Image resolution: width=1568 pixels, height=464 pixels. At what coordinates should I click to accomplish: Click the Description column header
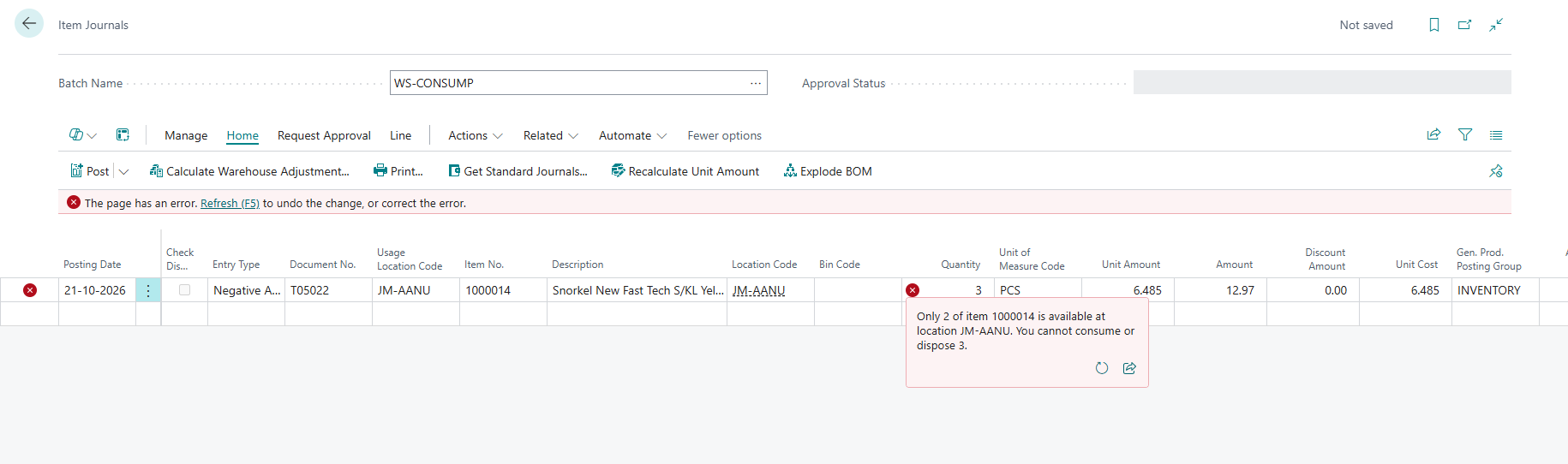tap(578, 265)
